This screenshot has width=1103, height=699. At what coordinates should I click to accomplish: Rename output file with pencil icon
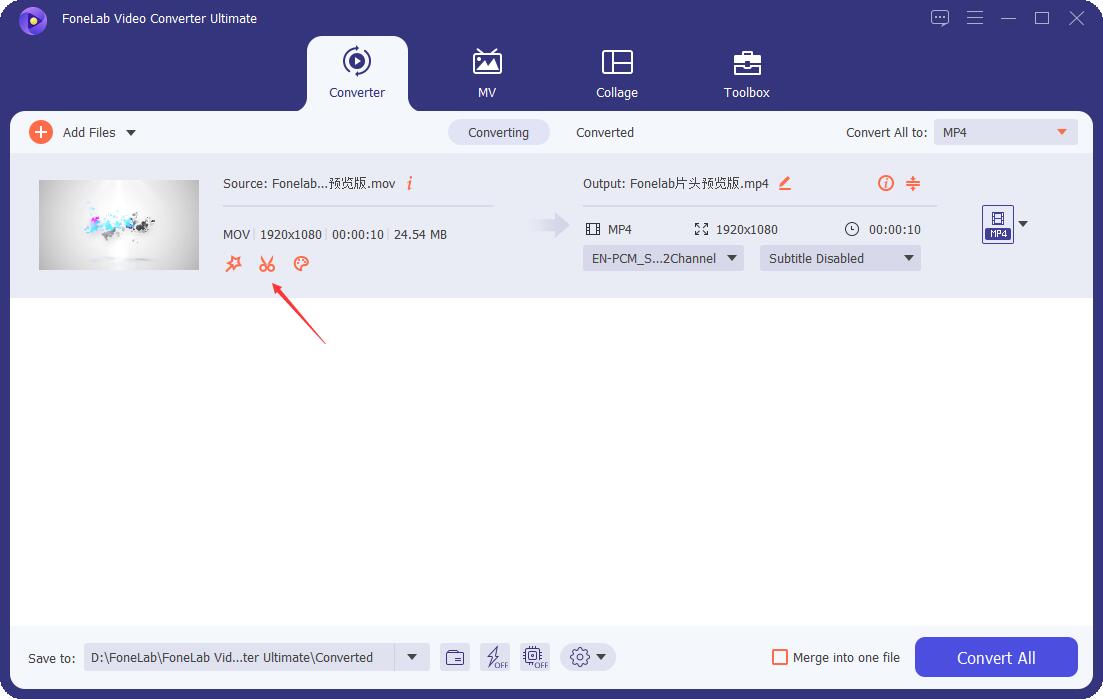(x=785, y=183)
